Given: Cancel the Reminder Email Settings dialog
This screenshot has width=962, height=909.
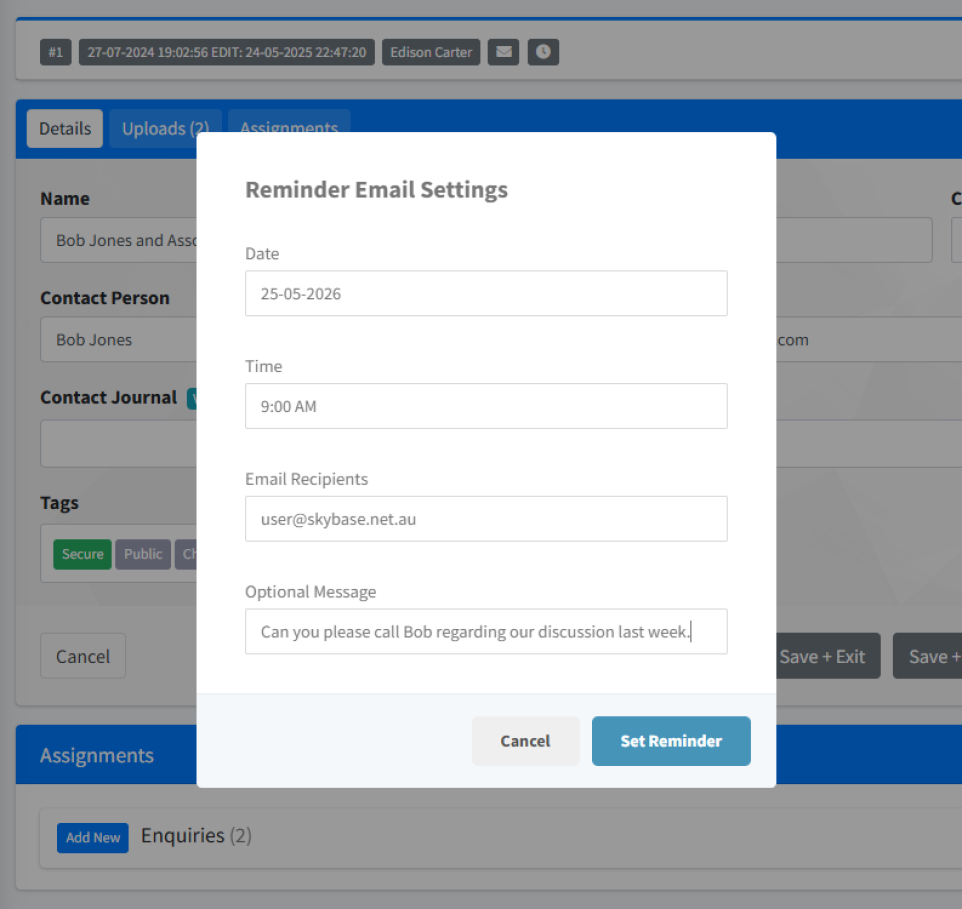Looking at the screenshot, I should click(x=525, y=741).
